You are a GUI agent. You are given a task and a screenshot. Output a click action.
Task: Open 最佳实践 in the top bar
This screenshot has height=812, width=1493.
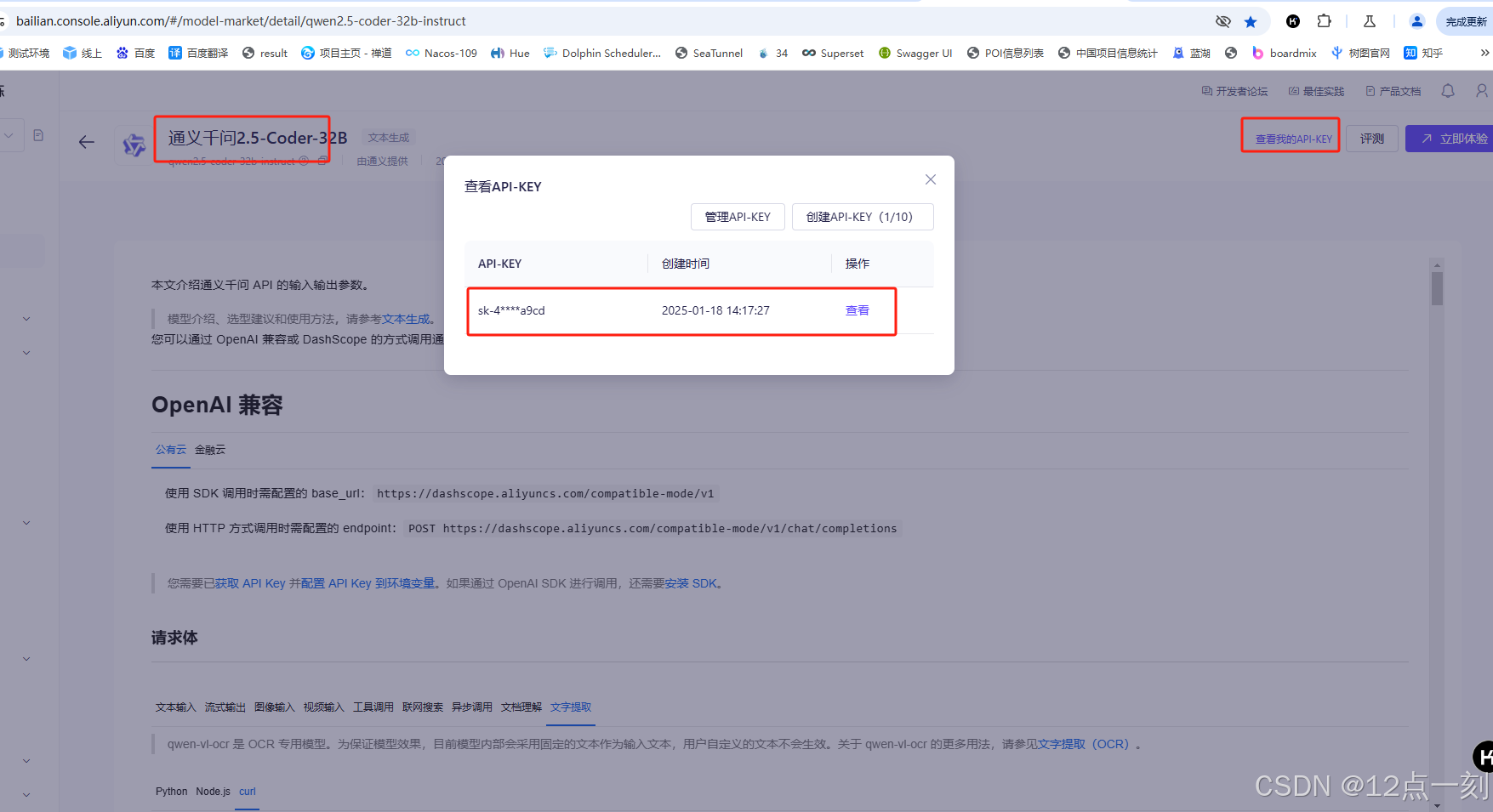[x=1316, y=91]
